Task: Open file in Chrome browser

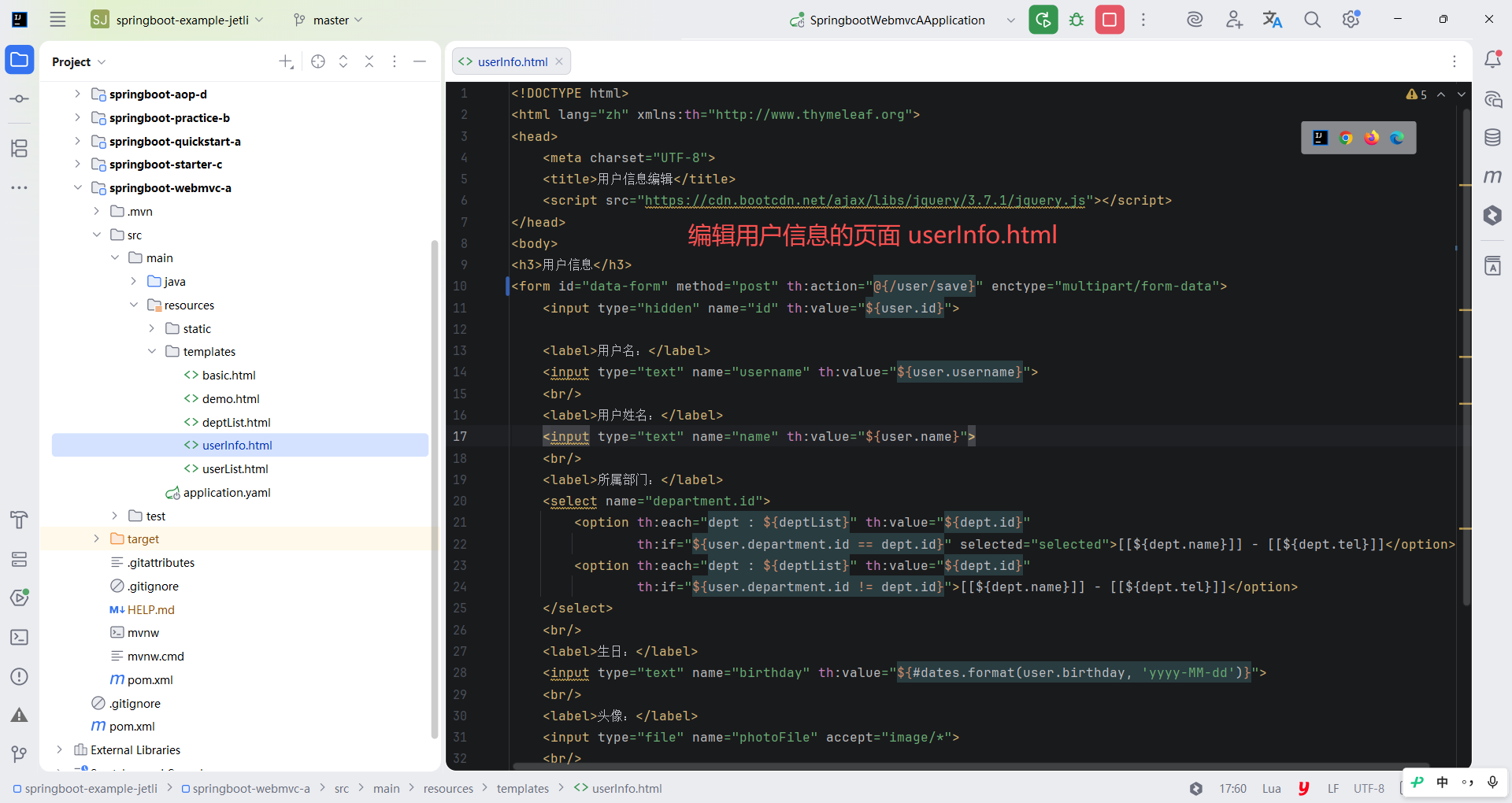Action: click(x=1346, y=138)
